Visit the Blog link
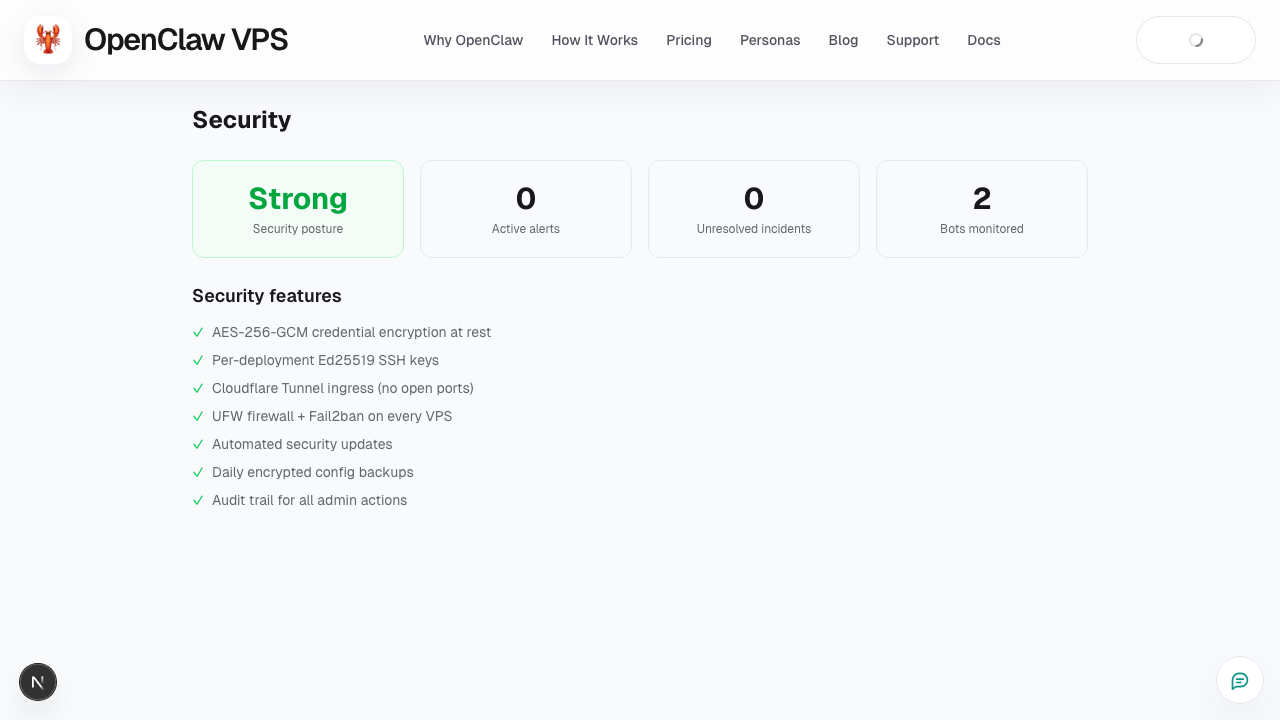The width and height of the screenshot is (1280, 720). pyautogui.click(x=843, y=40)
